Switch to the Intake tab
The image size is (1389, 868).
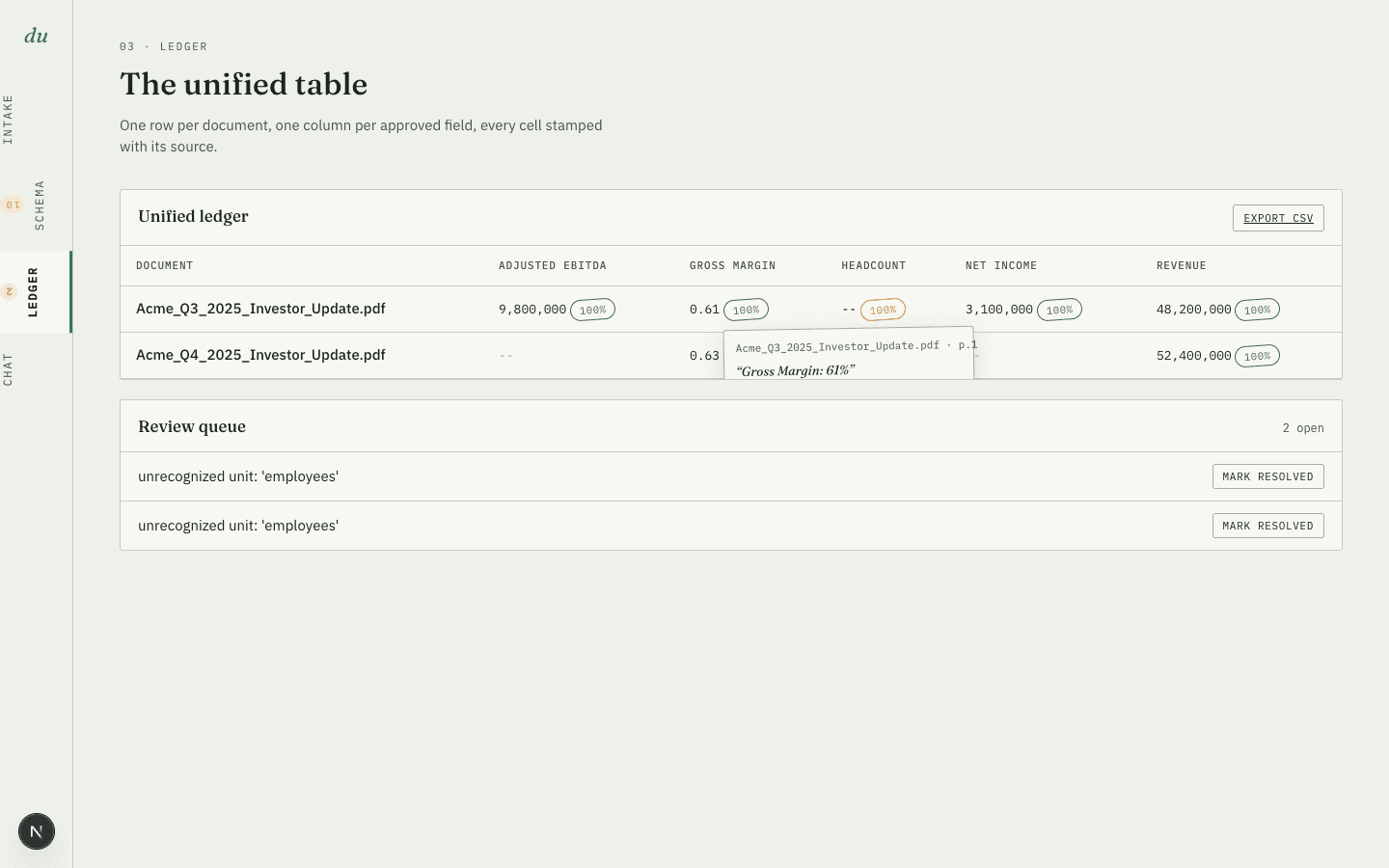tap(9, 120)
